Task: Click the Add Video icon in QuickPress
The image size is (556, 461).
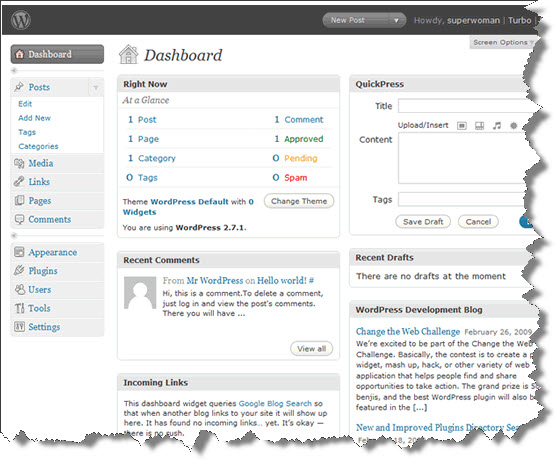Action: click(x=479, y=126)
